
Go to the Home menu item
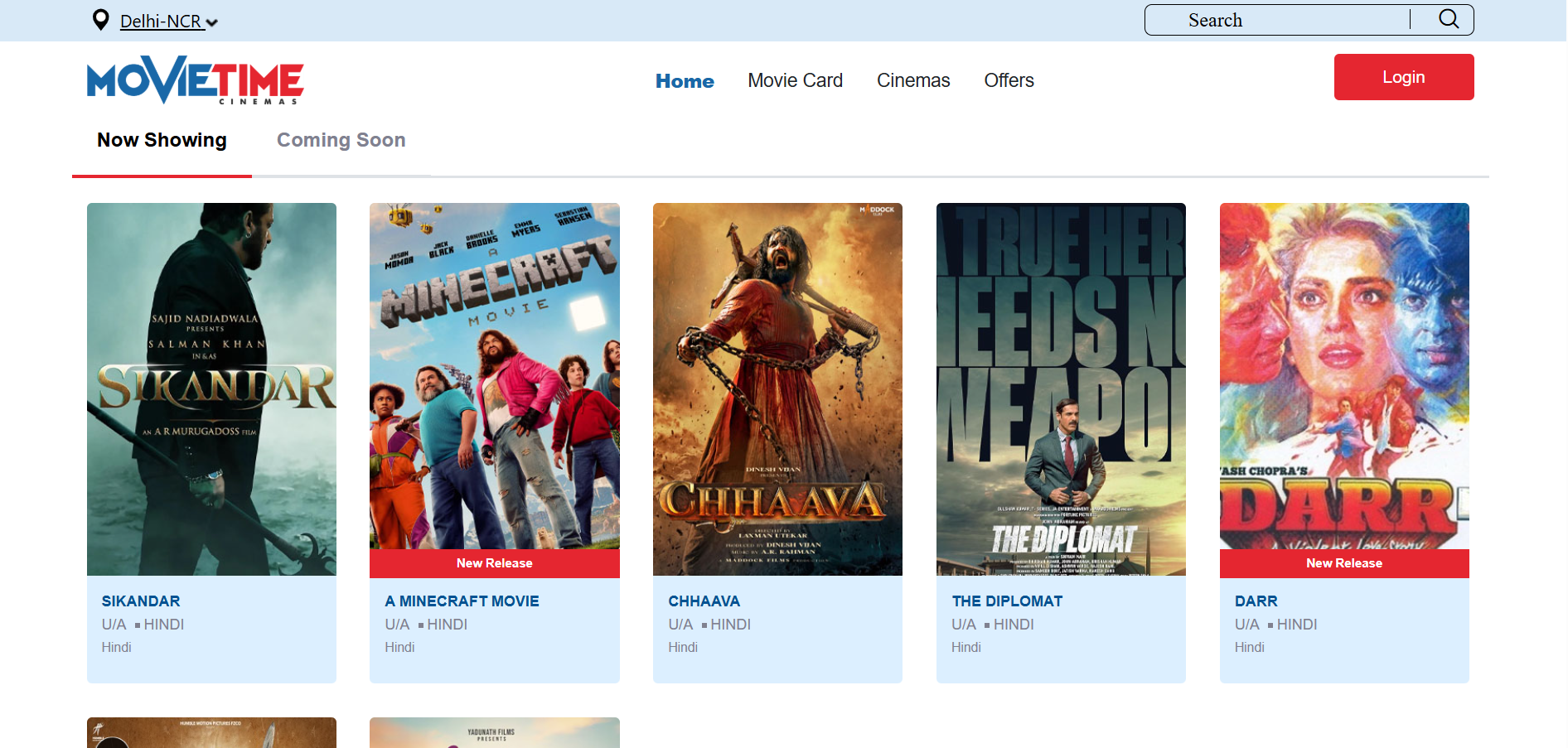(685, 80)
